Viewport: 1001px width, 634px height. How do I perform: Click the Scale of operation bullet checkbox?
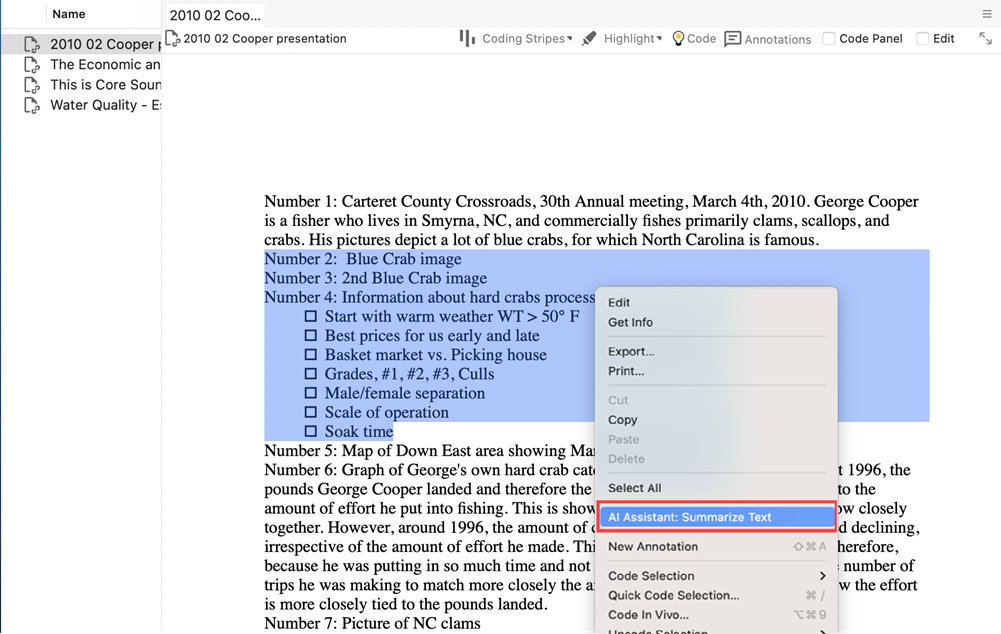(x=310, y=412)
